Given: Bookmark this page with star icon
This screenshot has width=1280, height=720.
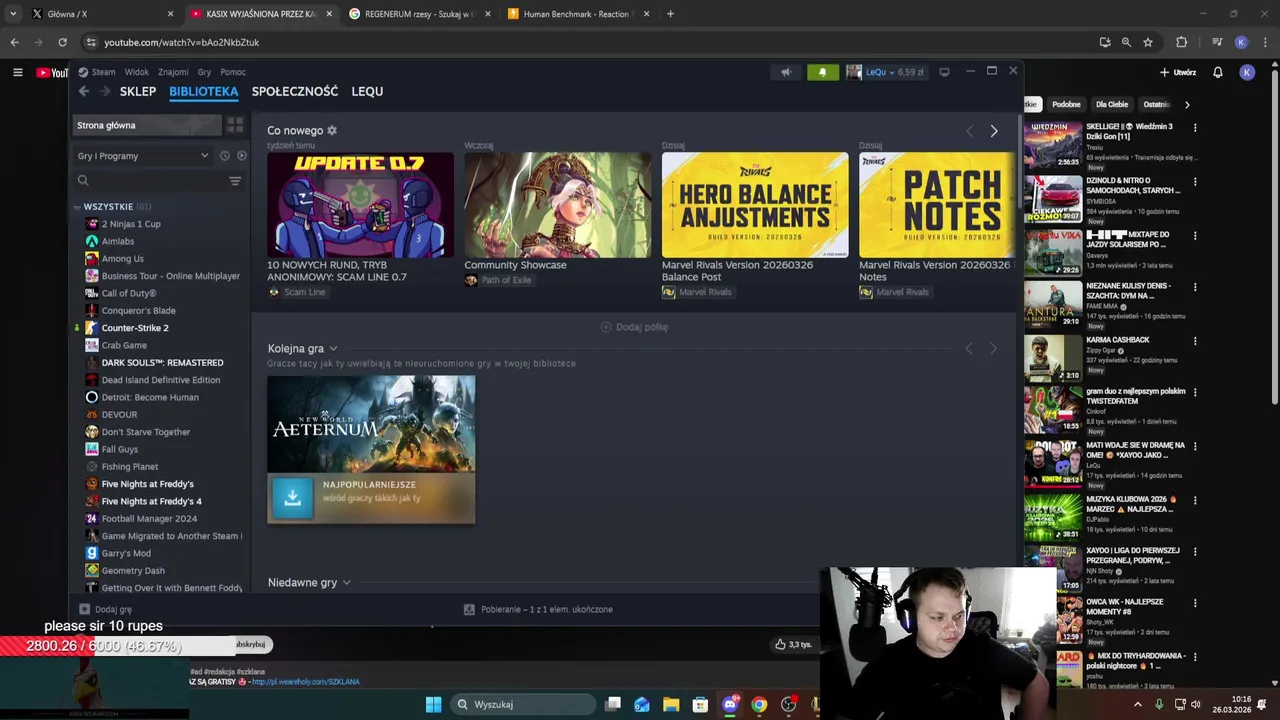Looking at the screenshot, I should tap(1148, 42).
